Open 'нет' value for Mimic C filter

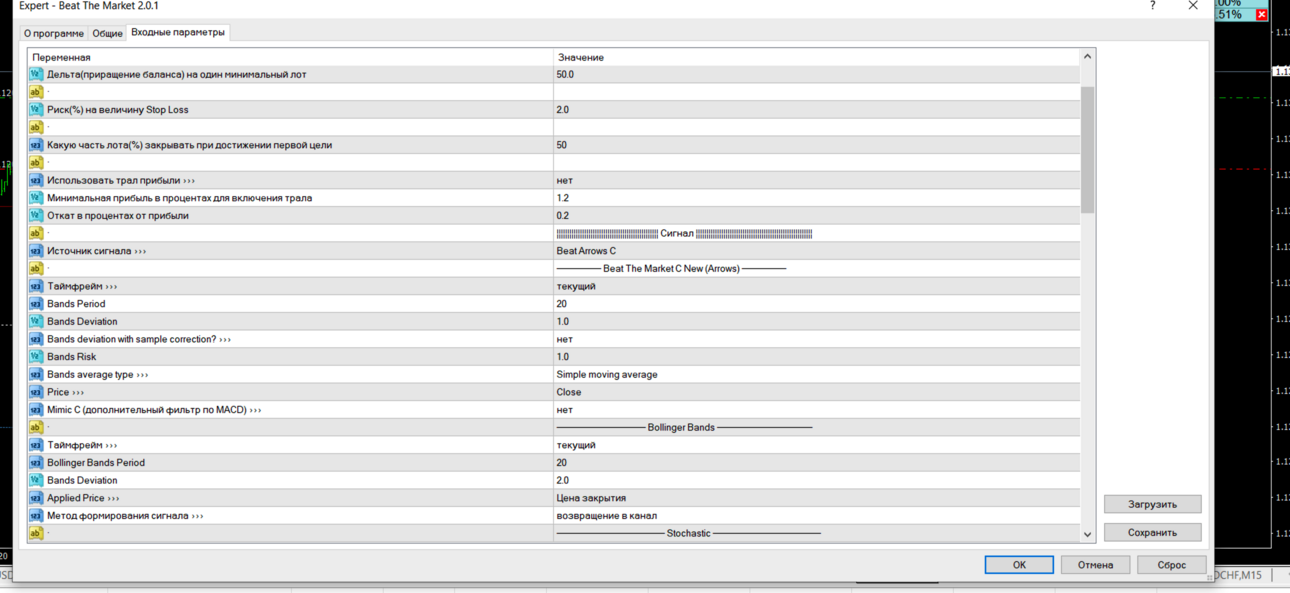pos(817,410)
